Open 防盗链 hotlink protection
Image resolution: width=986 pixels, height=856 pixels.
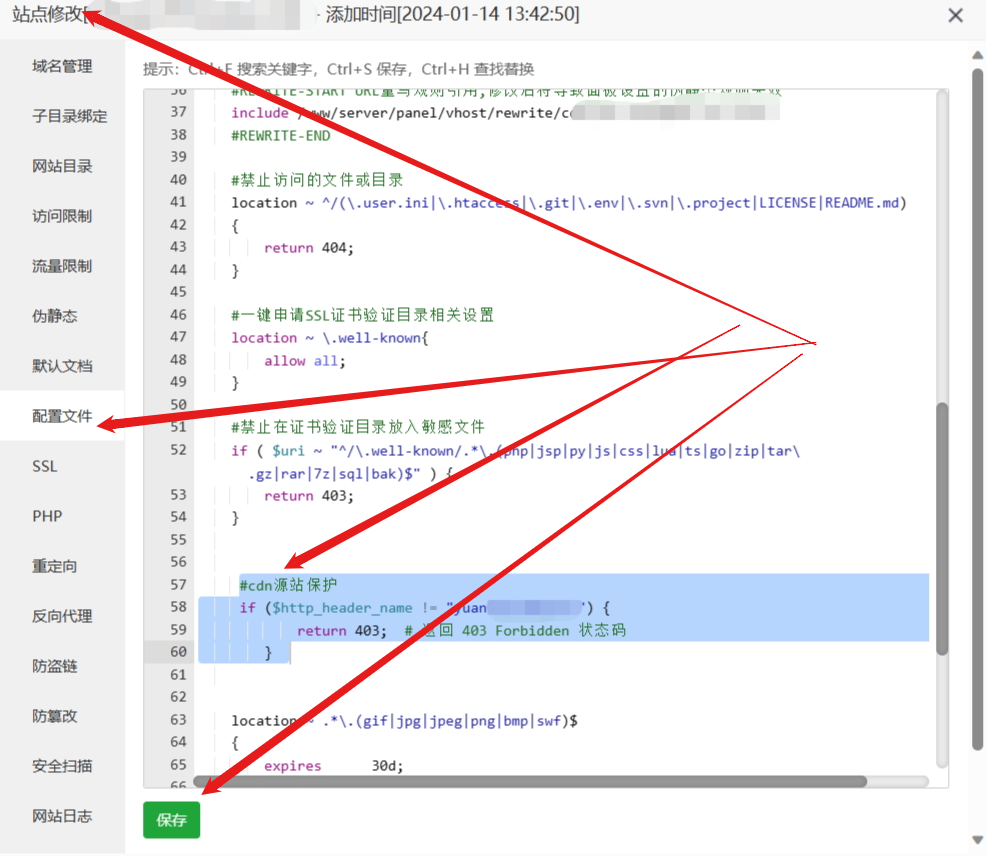pos(62,666)
